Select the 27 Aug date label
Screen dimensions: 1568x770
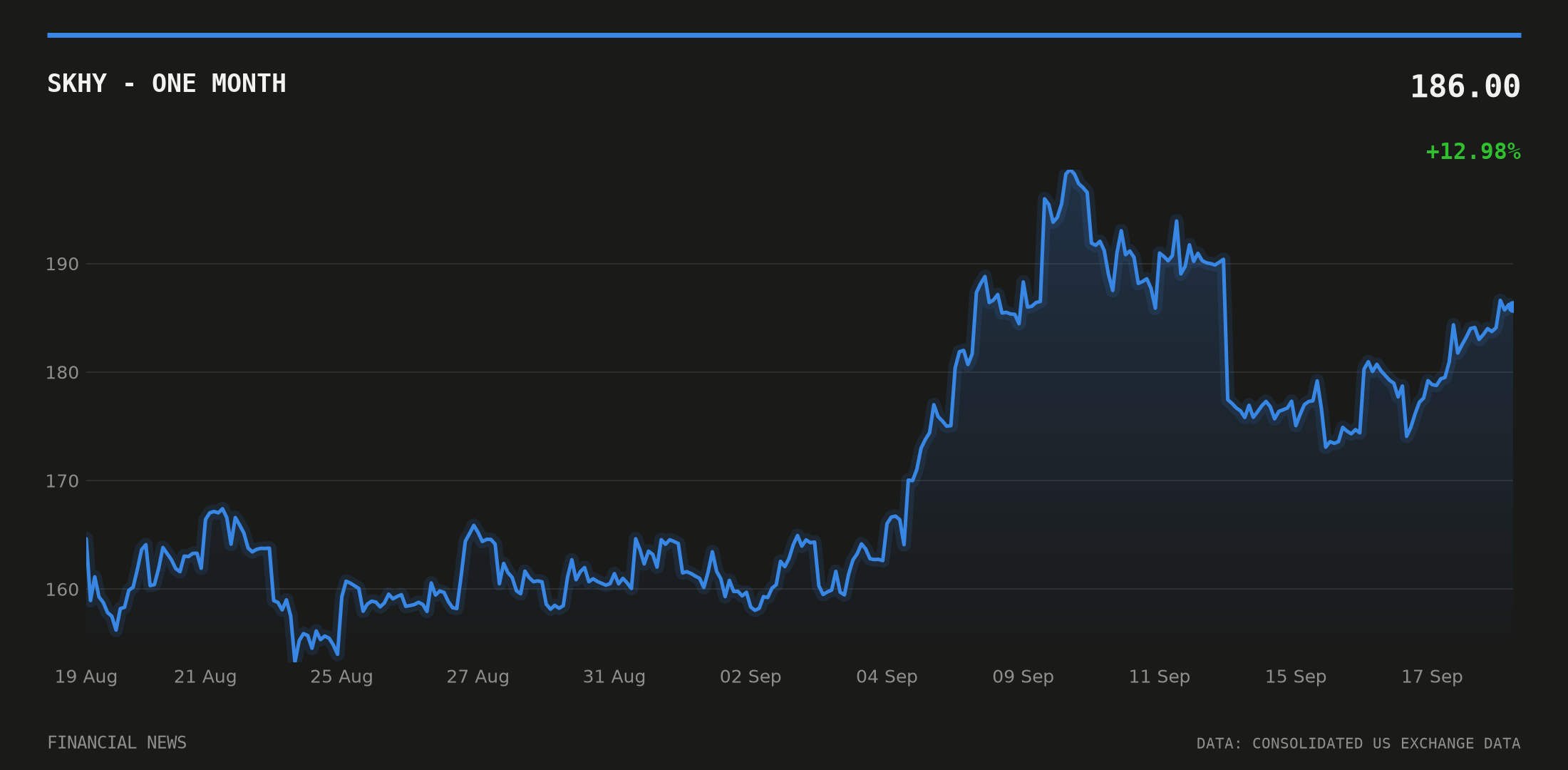coord(478,677)
